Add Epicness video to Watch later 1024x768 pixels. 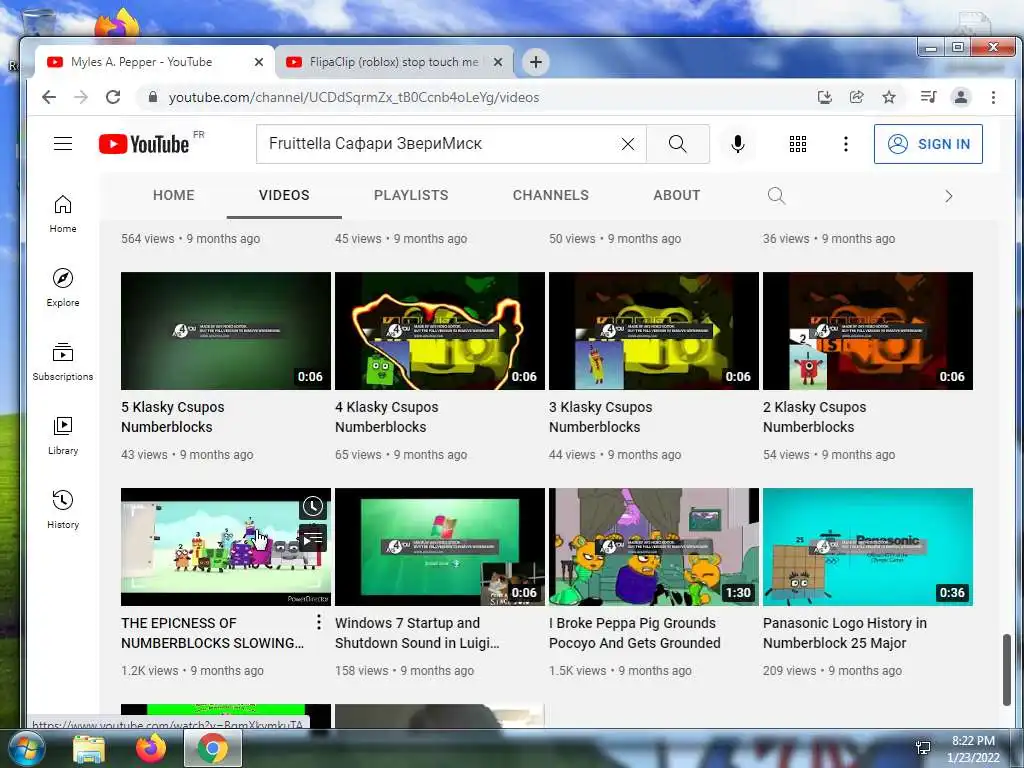point(313,506)
